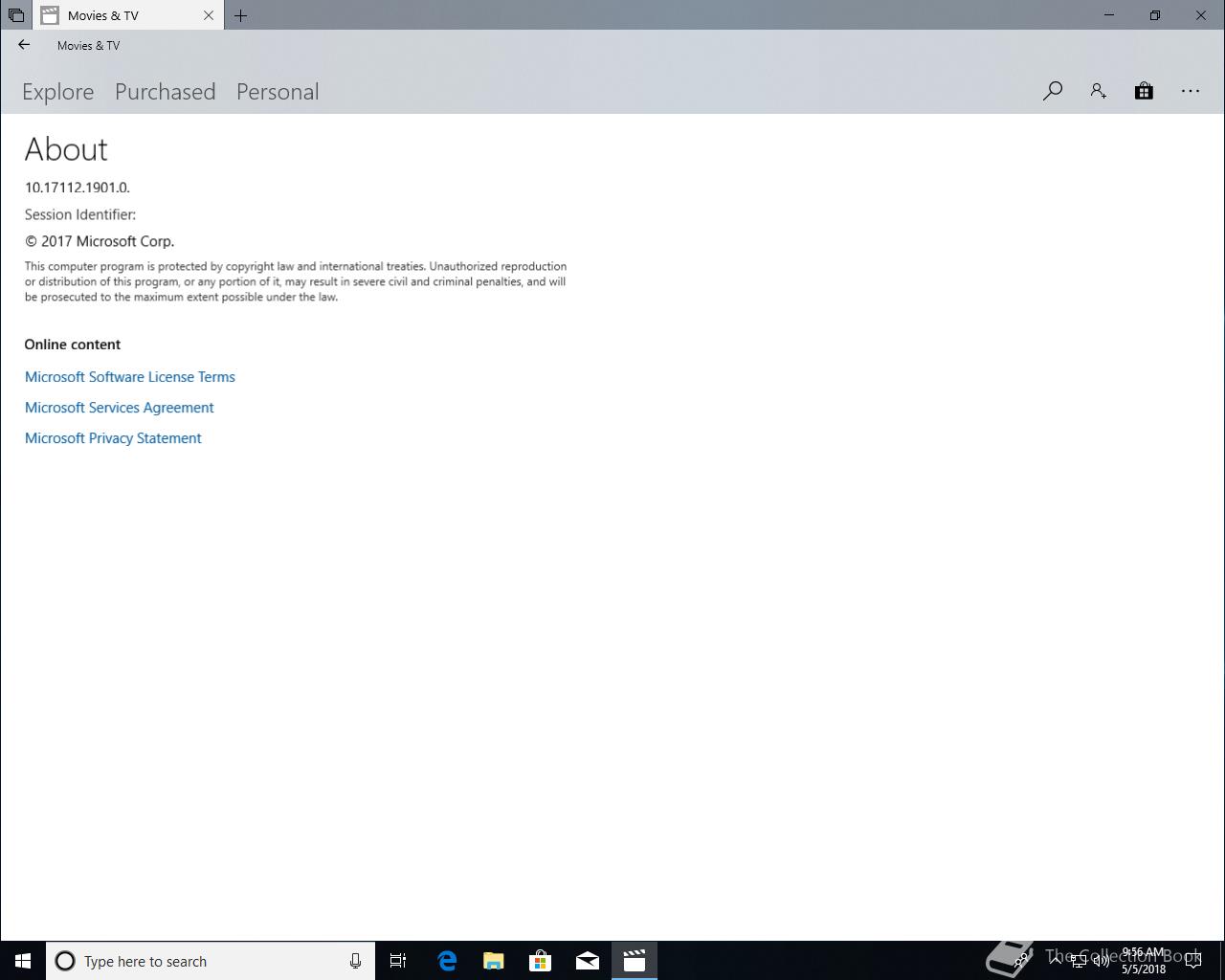The image size is (1225, 980).
Task: Open the Windows Start menu
Action: pos(23,961)
